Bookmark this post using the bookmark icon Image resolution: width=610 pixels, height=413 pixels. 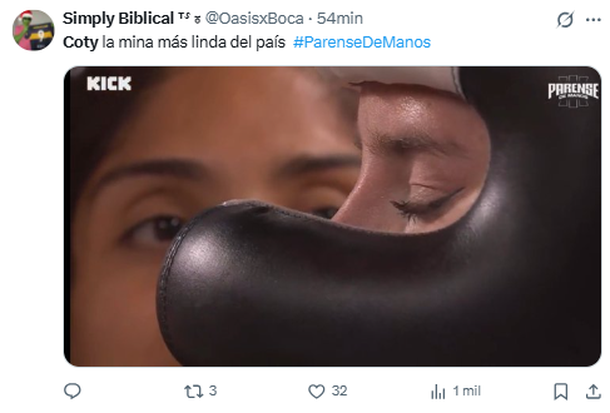561,391
